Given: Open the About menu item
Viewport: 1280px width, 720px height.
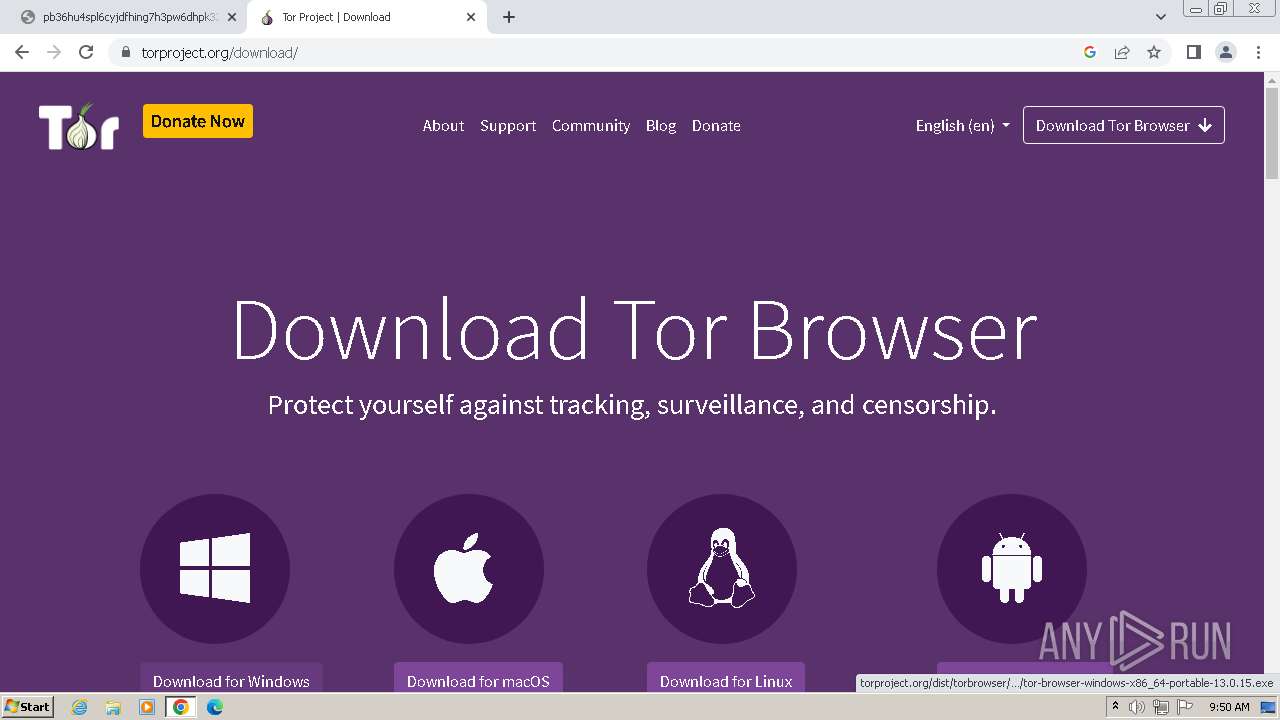Looking at the screenshot, I should click(x=443, y=126).
